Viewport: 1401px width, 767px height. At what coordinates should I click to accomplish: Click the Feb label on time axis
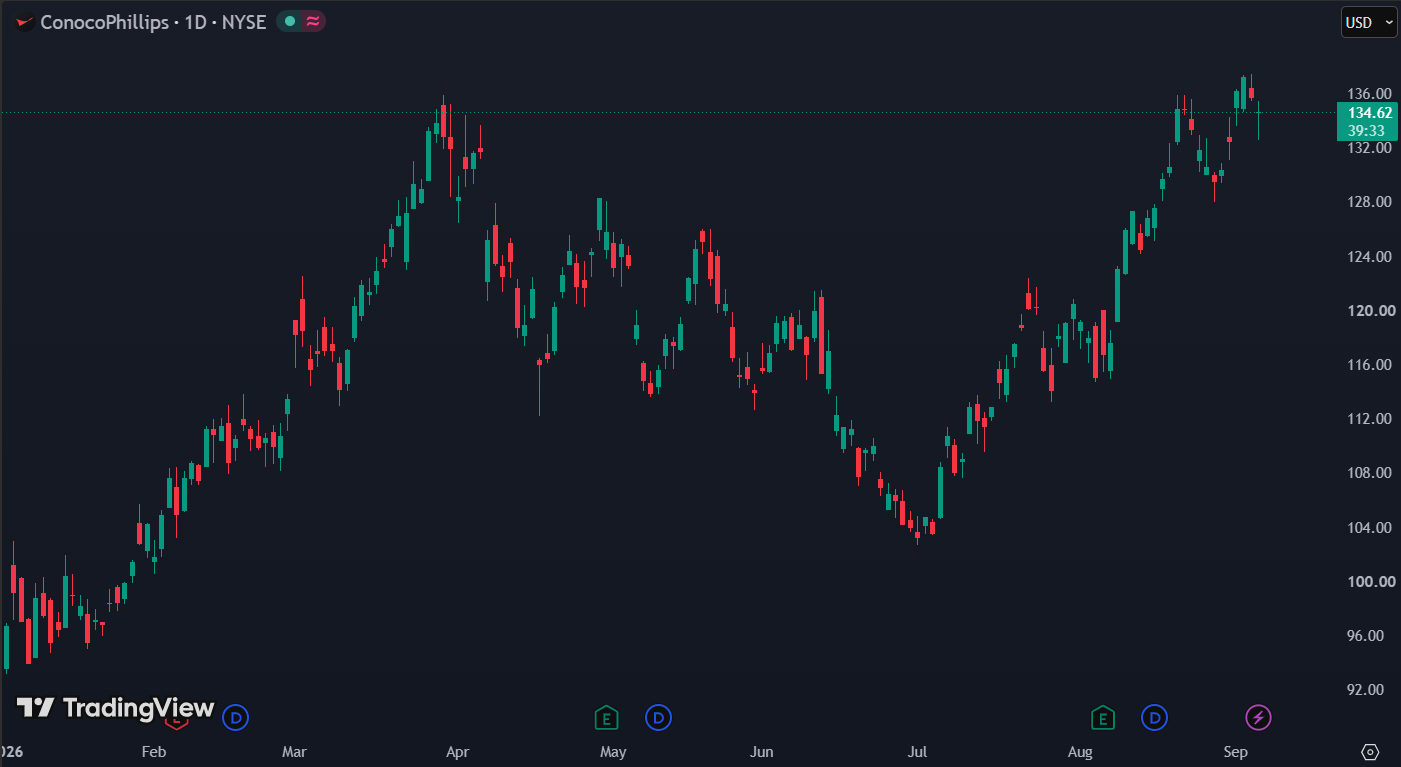(153, 751)
